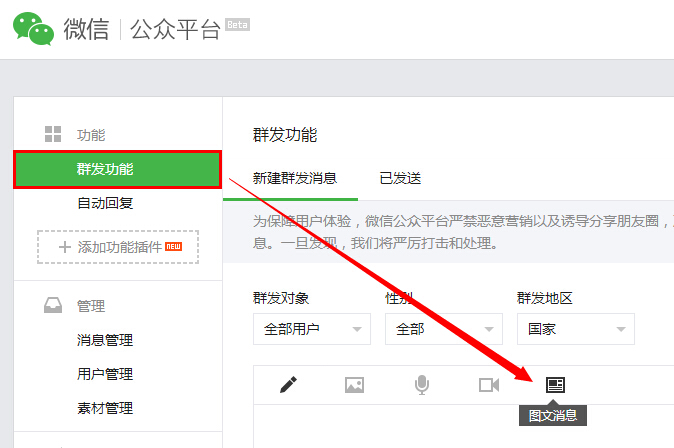Open 自动回复 in the sidebar
The image size is (674, 448).
pos(105,203)
